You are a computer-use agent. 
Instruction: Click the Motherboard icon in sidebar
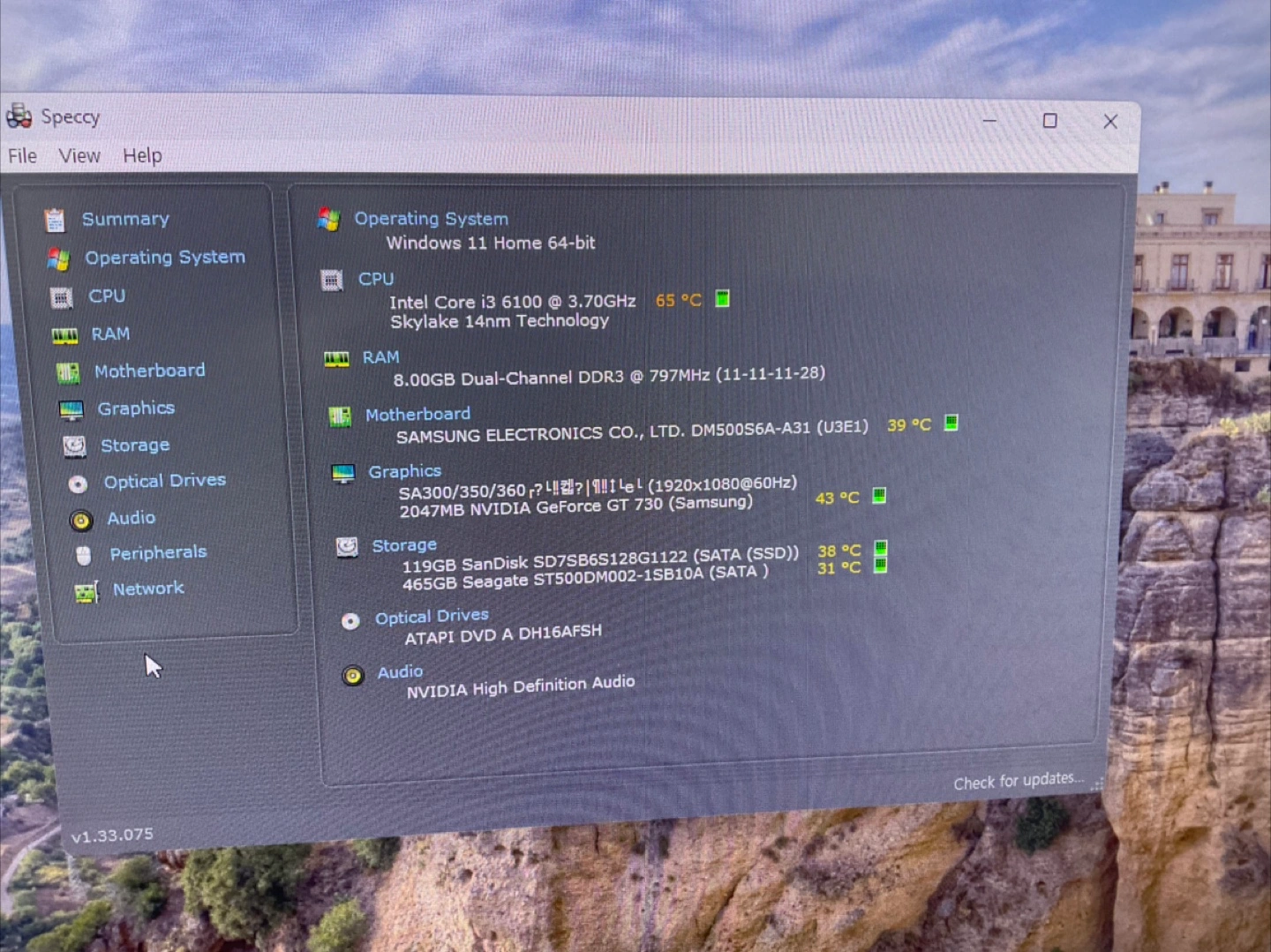point(68,373)
